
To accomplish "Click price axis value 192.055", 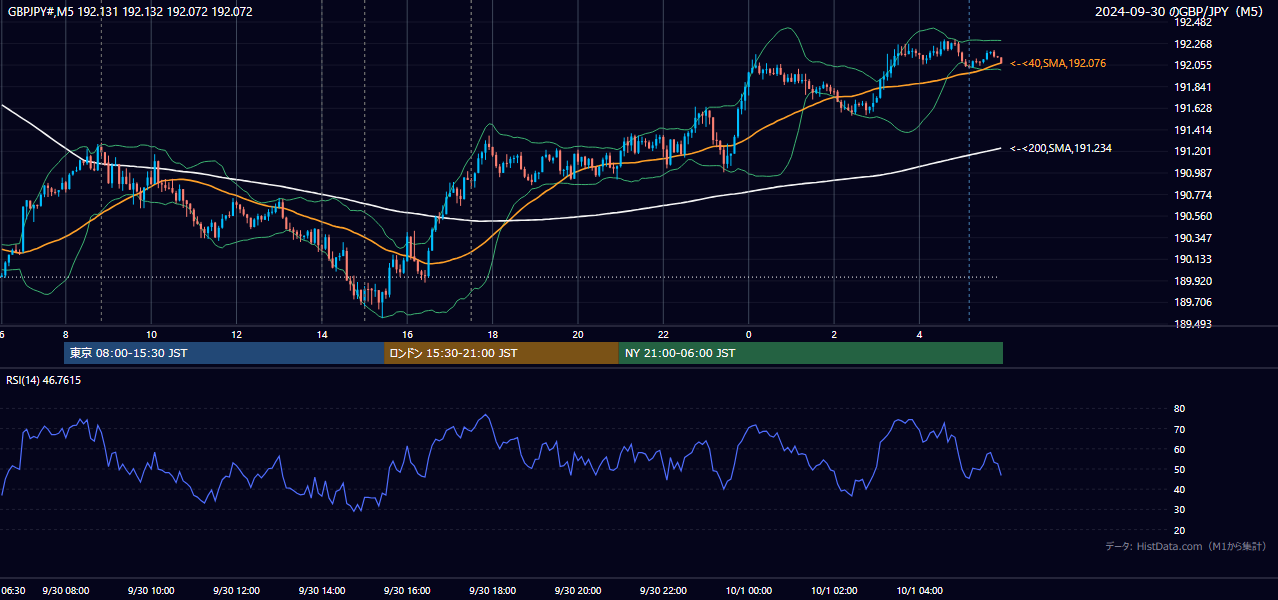I will (x=1194, y=65).
